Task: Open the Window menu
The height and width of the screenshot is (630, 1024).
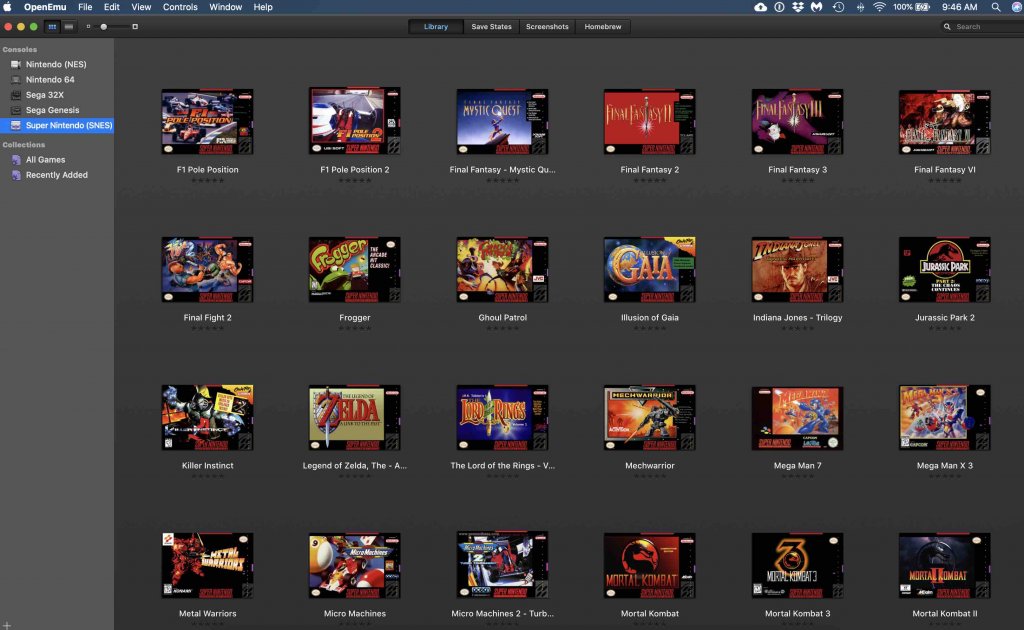Action: point(225,7)
